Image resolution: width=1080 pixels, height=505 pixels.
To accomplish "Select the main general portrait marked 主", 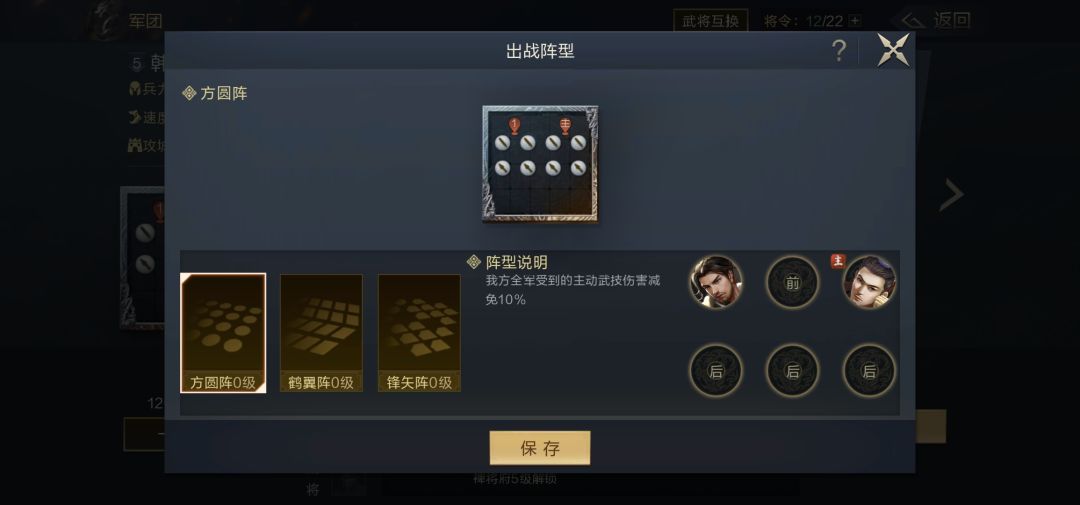I will pos(870,282).
